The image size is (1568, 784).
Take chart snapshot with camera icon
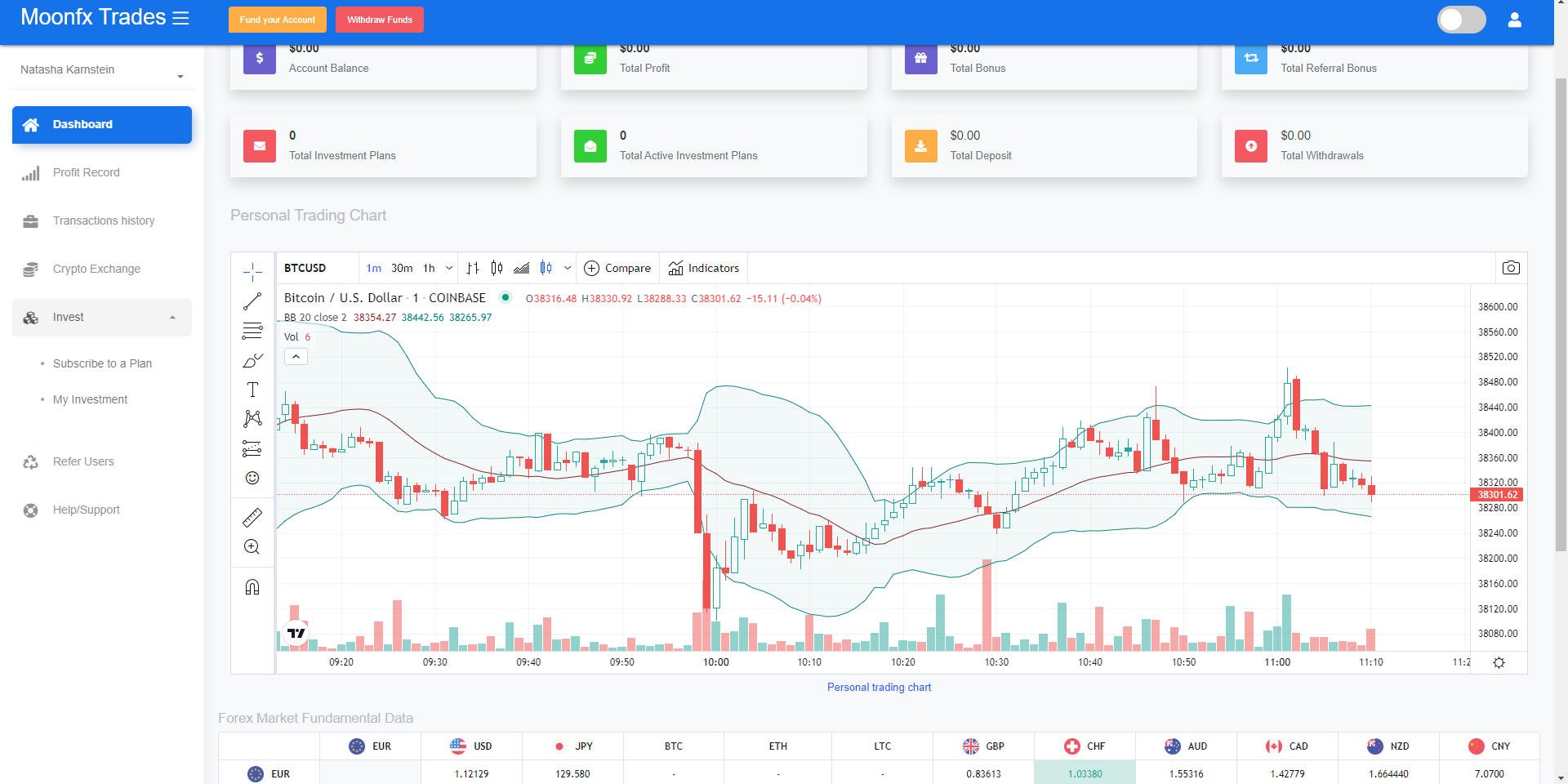[1511, 268]
